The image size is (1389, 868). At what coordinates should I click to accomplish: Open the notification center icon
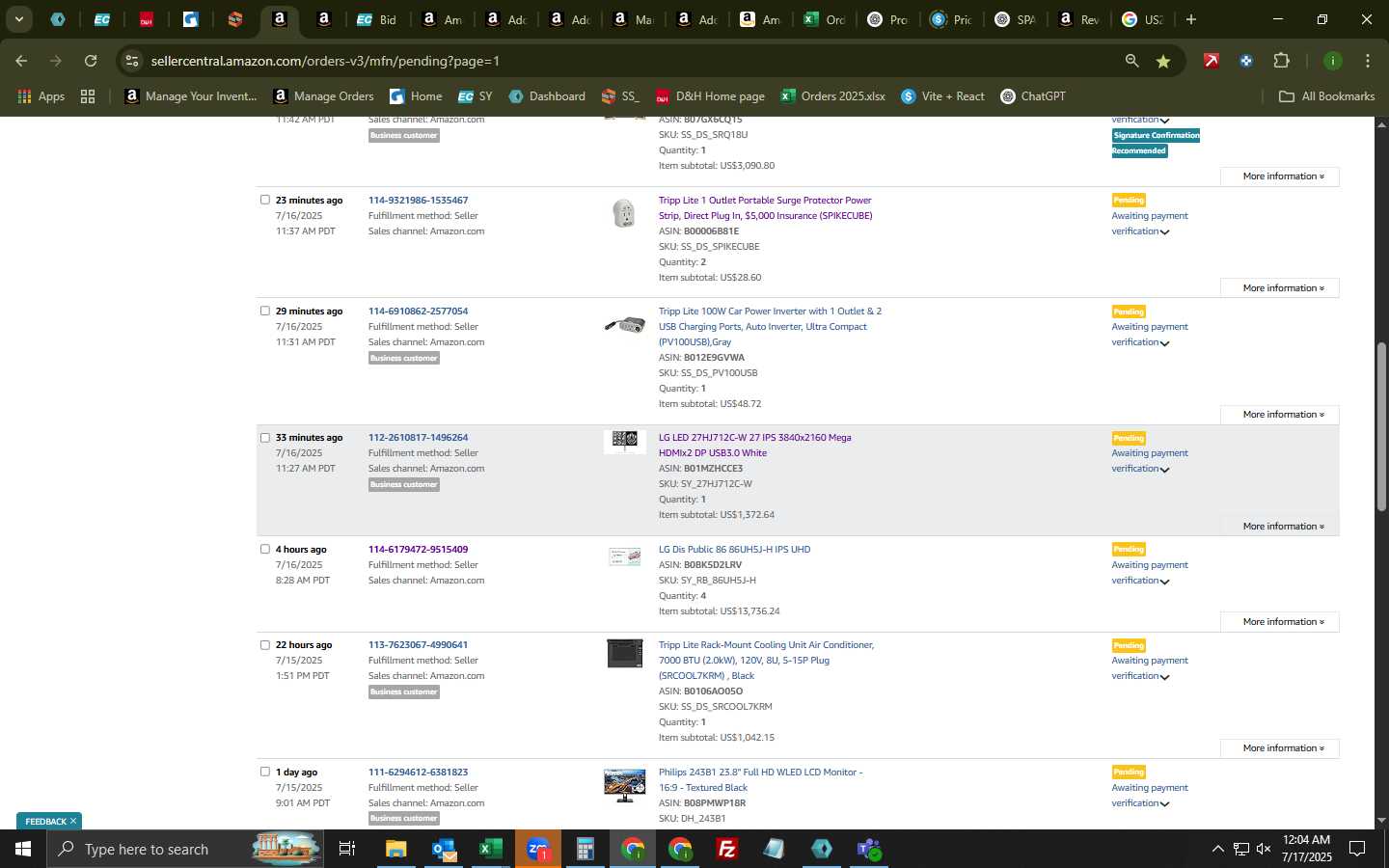point(1357,849)
